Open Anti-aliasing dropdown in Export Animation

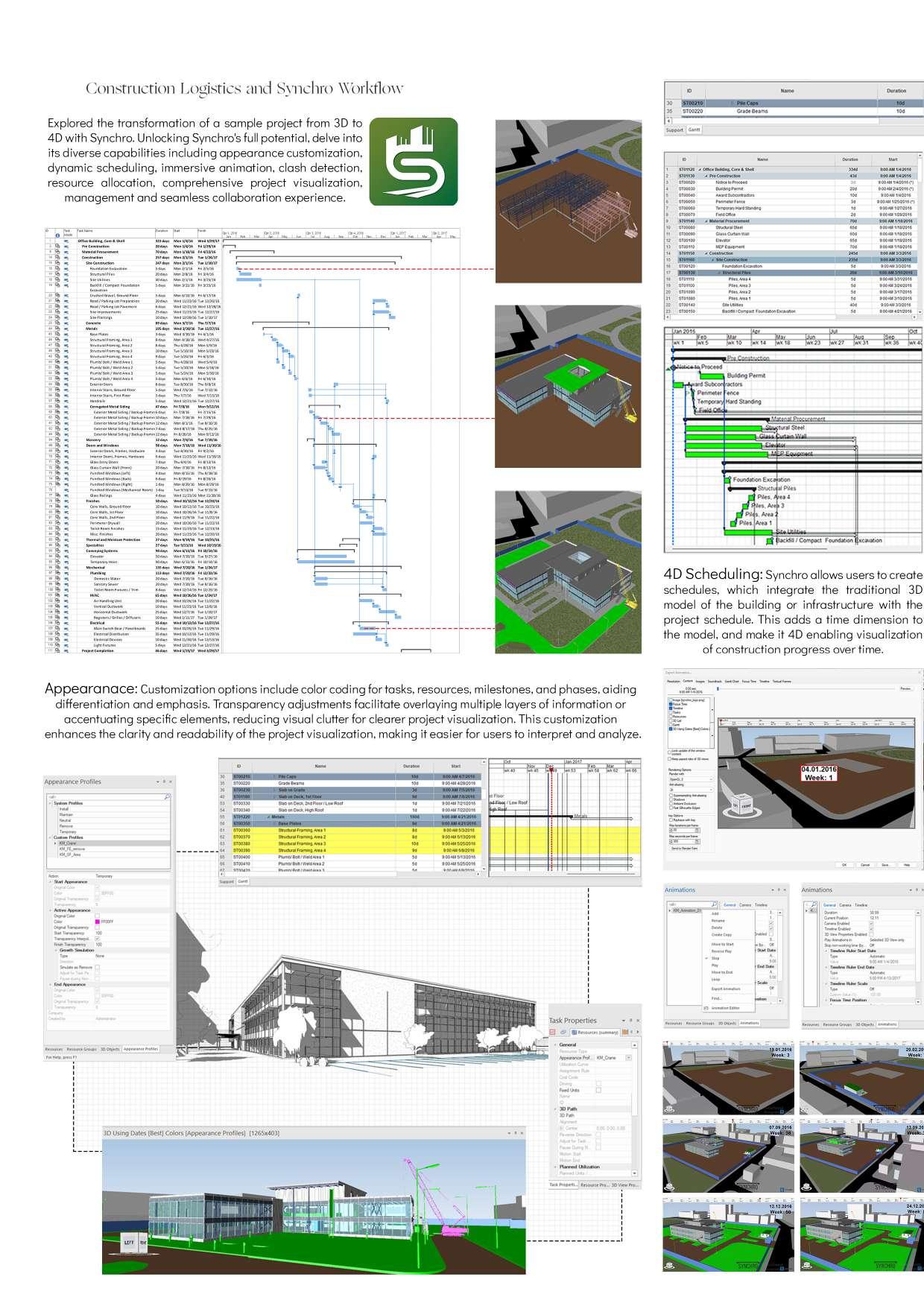pos(691,790)
